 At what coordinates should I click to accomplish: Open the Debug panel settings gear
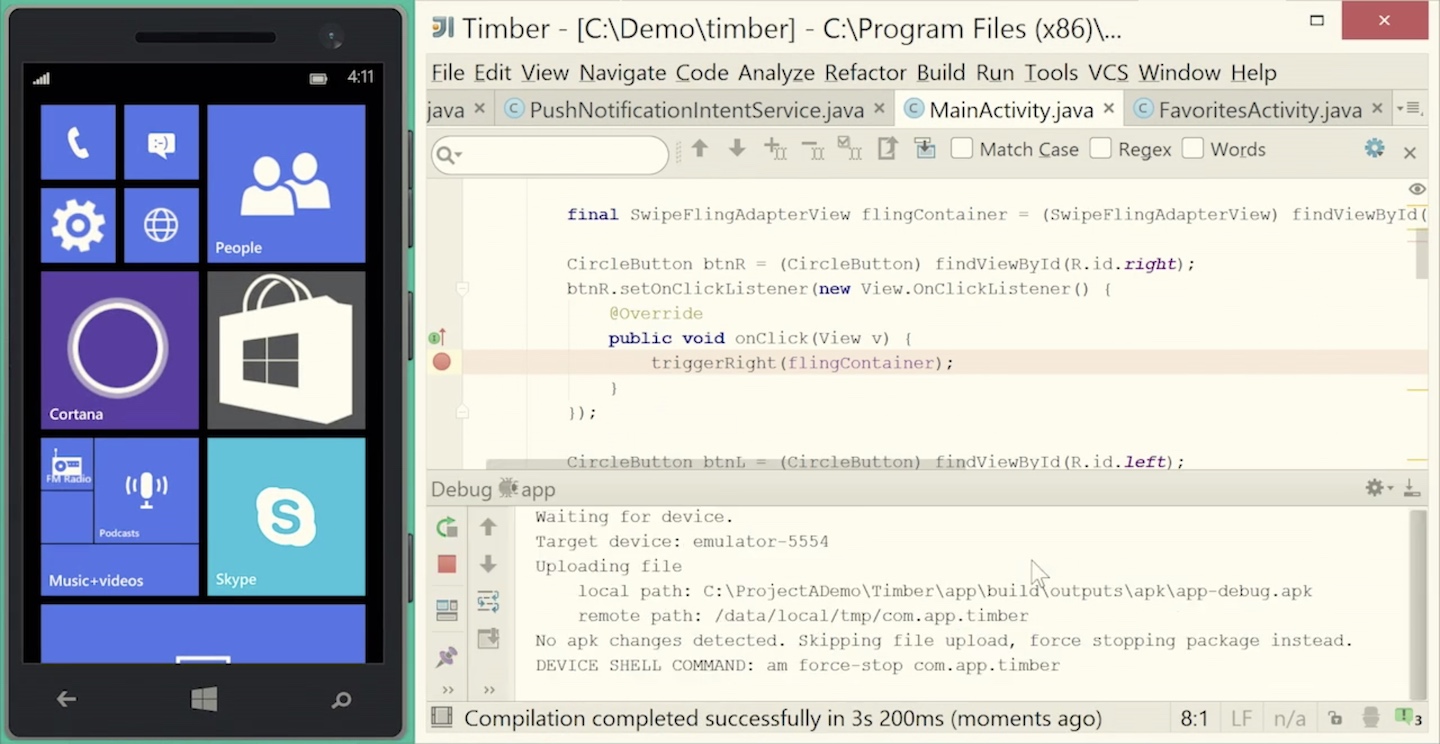[1373, 487]
